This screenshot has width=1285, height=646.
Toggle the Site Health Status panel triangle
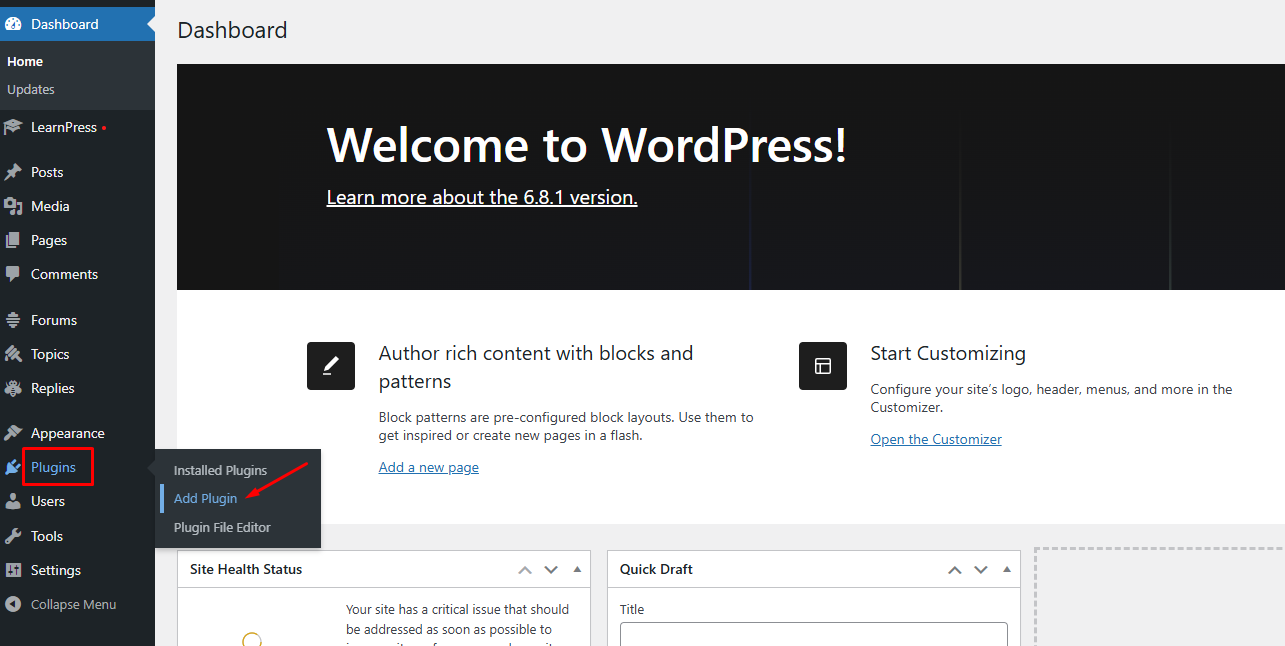point(577,569)
